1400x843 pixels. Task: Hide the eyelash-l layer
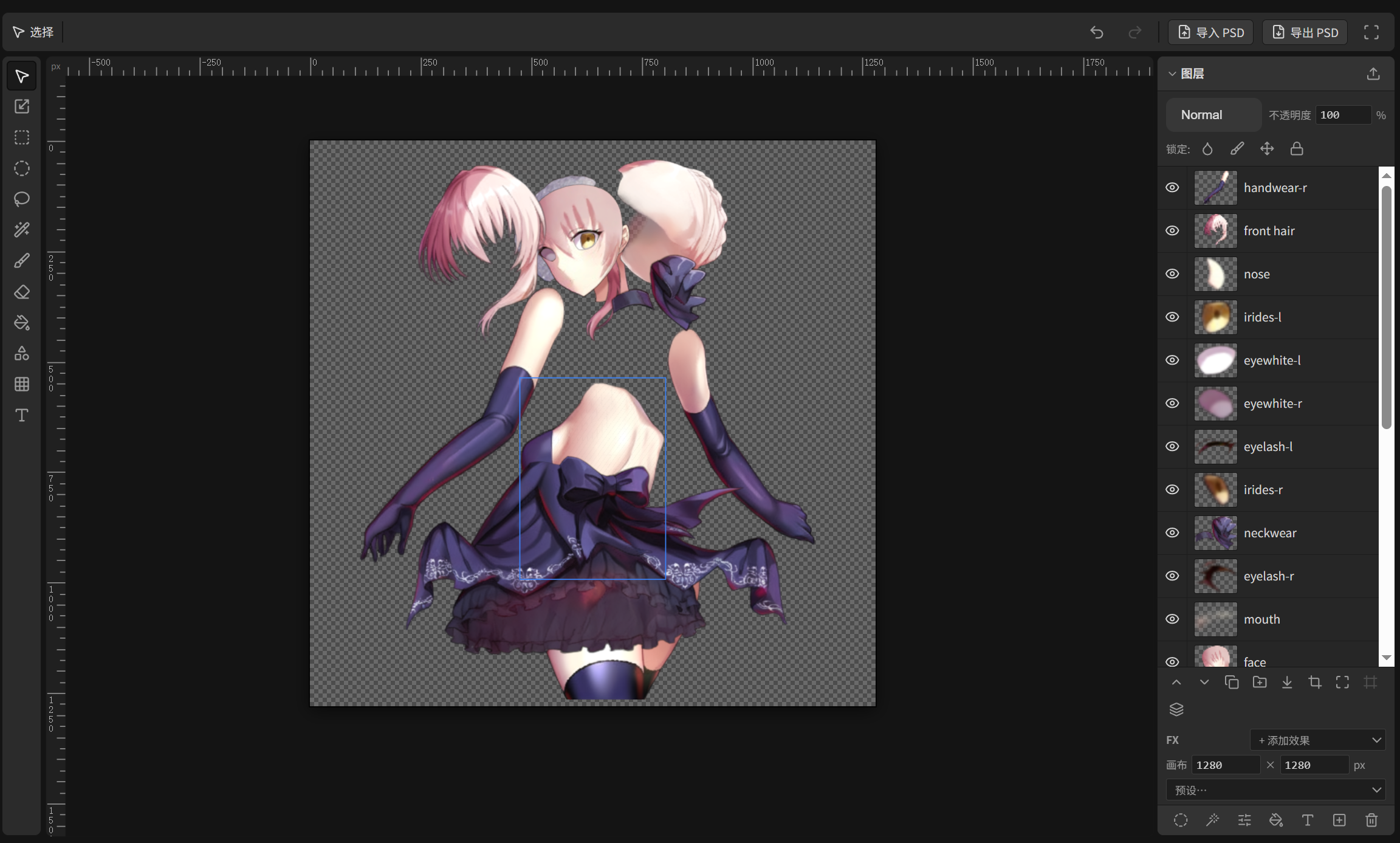[1172, 447]
